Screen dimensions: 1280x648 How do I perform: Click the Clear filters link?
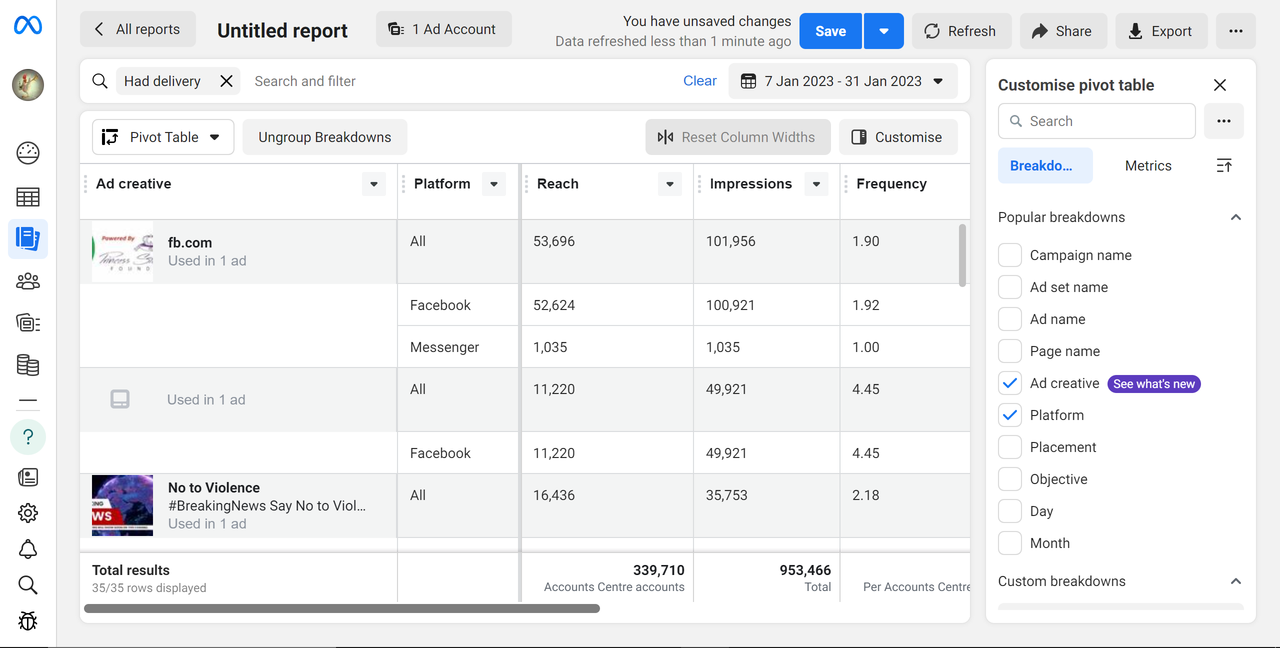pos(700,81)
